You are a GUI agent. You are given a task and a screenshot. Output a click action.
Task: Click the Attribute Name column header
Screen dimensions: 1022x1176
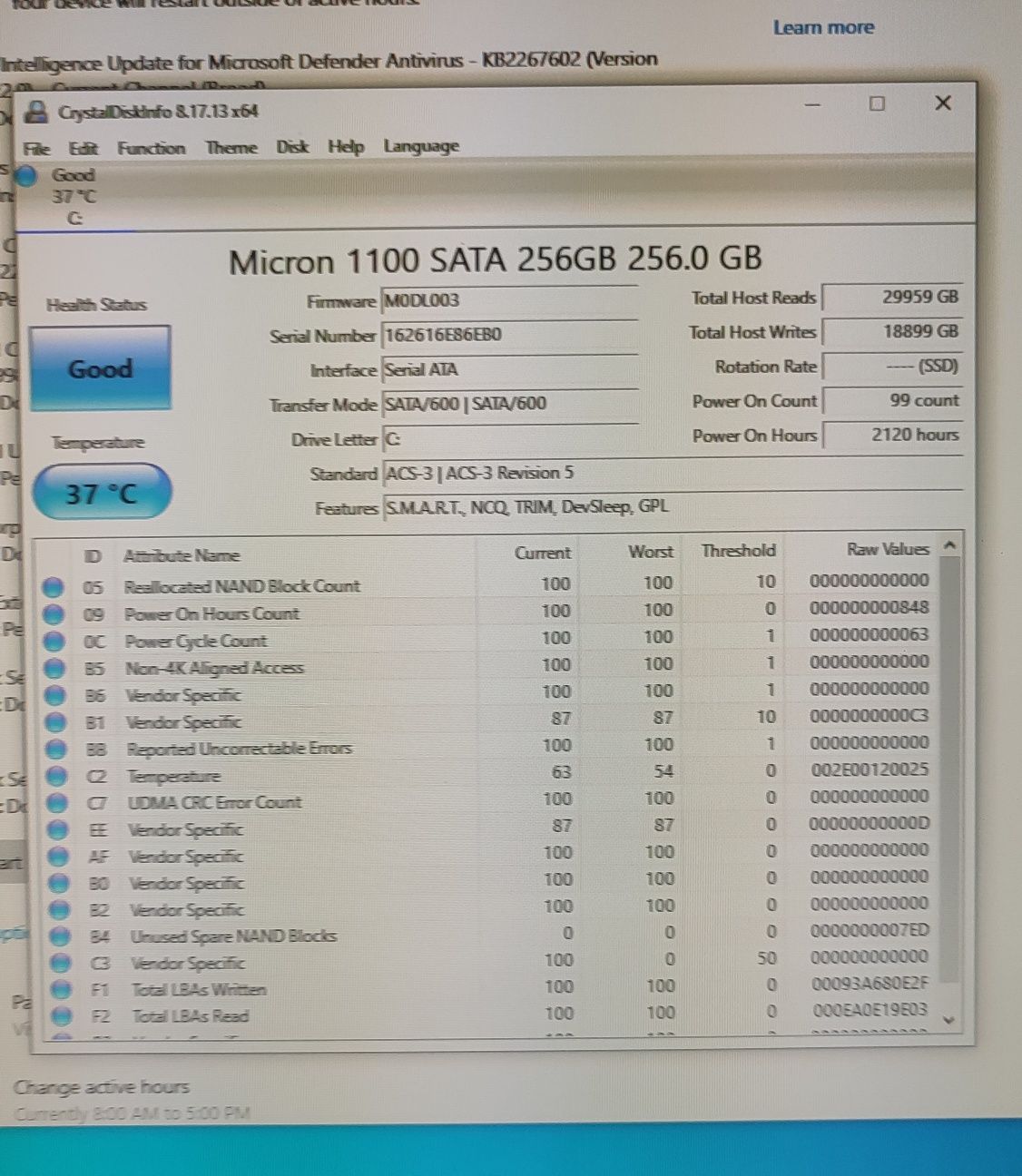click(x=182, y=555)
